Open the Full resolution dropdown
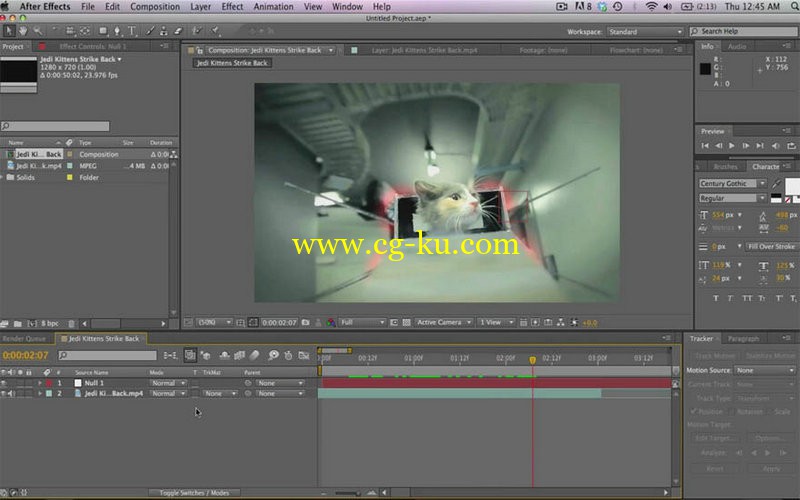 (362, 322)
